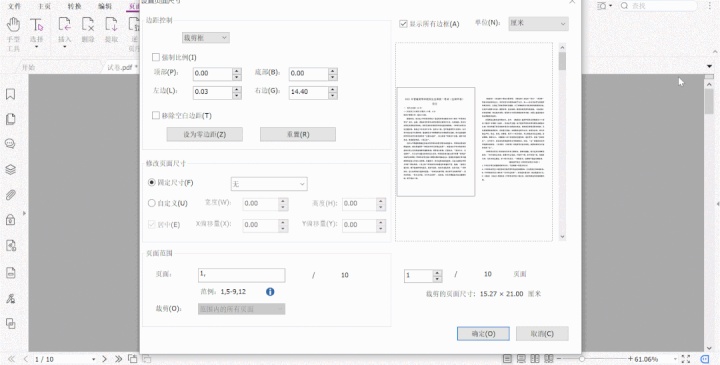Open the 裁剪框 box type dropdown
The image size is (720, 365).
[206, 38]
